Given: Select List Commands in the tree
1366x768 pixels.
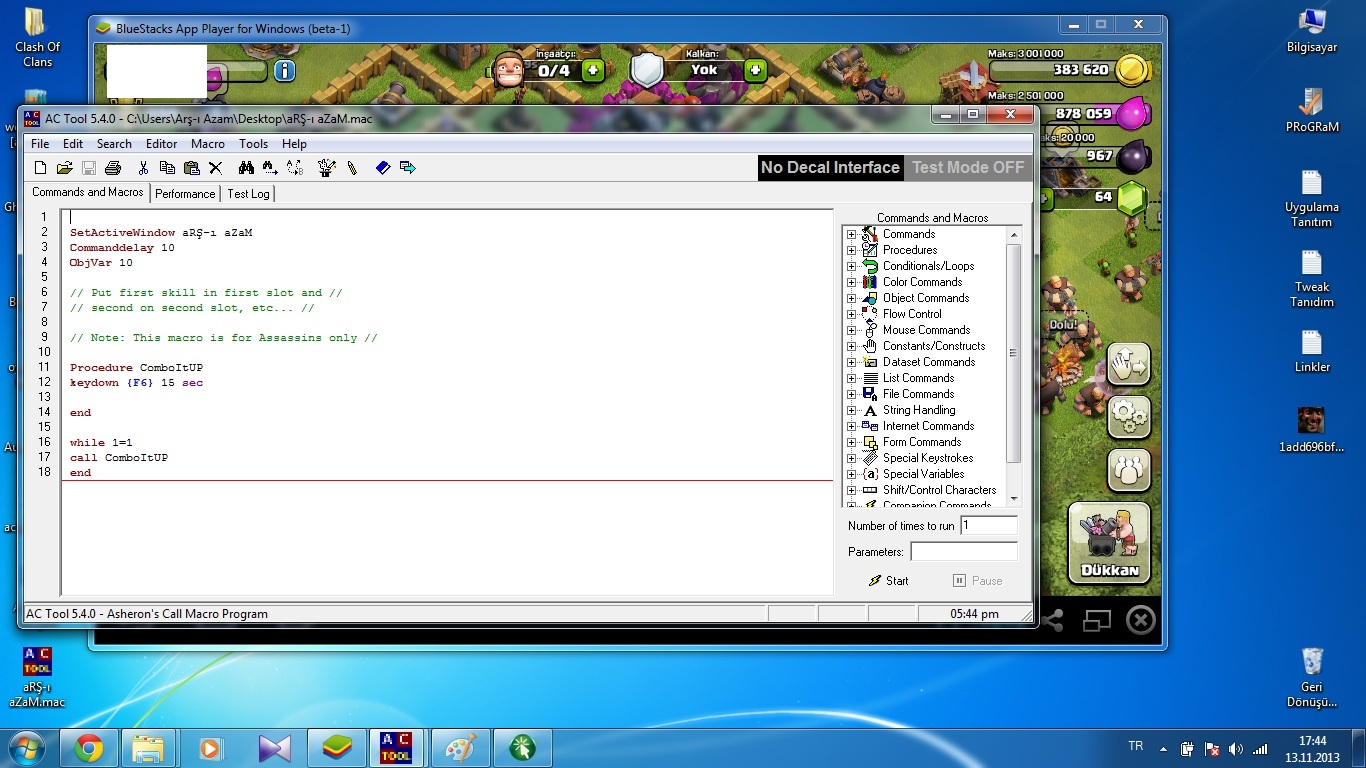Looking at the screenshot, I should click(918, 378).
